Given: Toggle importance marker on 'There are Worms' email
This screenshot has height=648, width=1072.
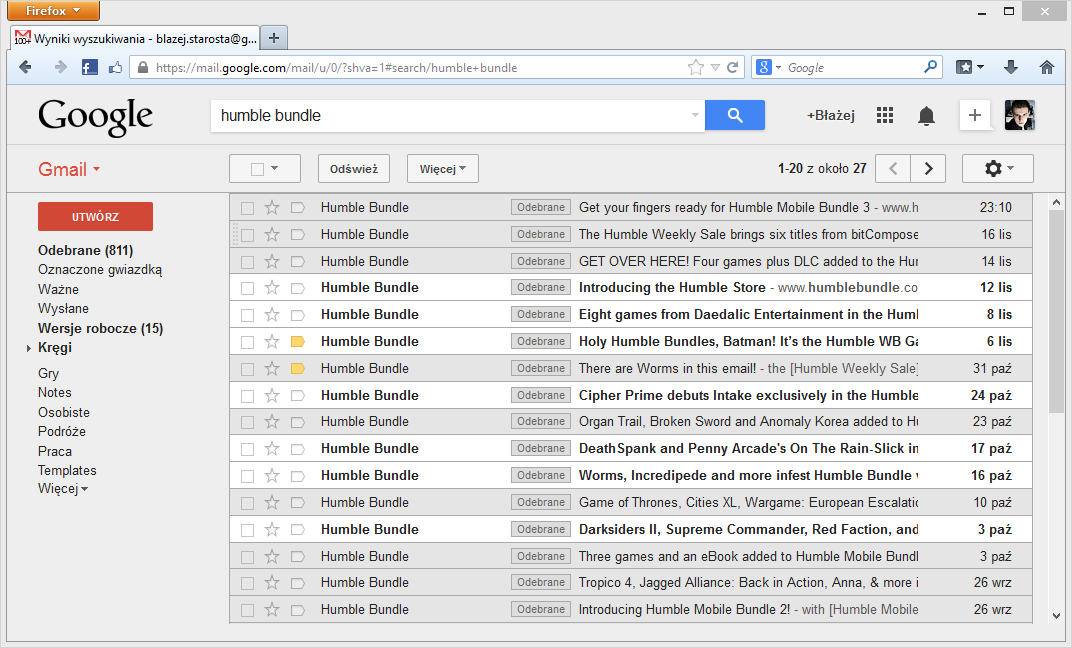Looking at the screenshot, I should 297,368.
